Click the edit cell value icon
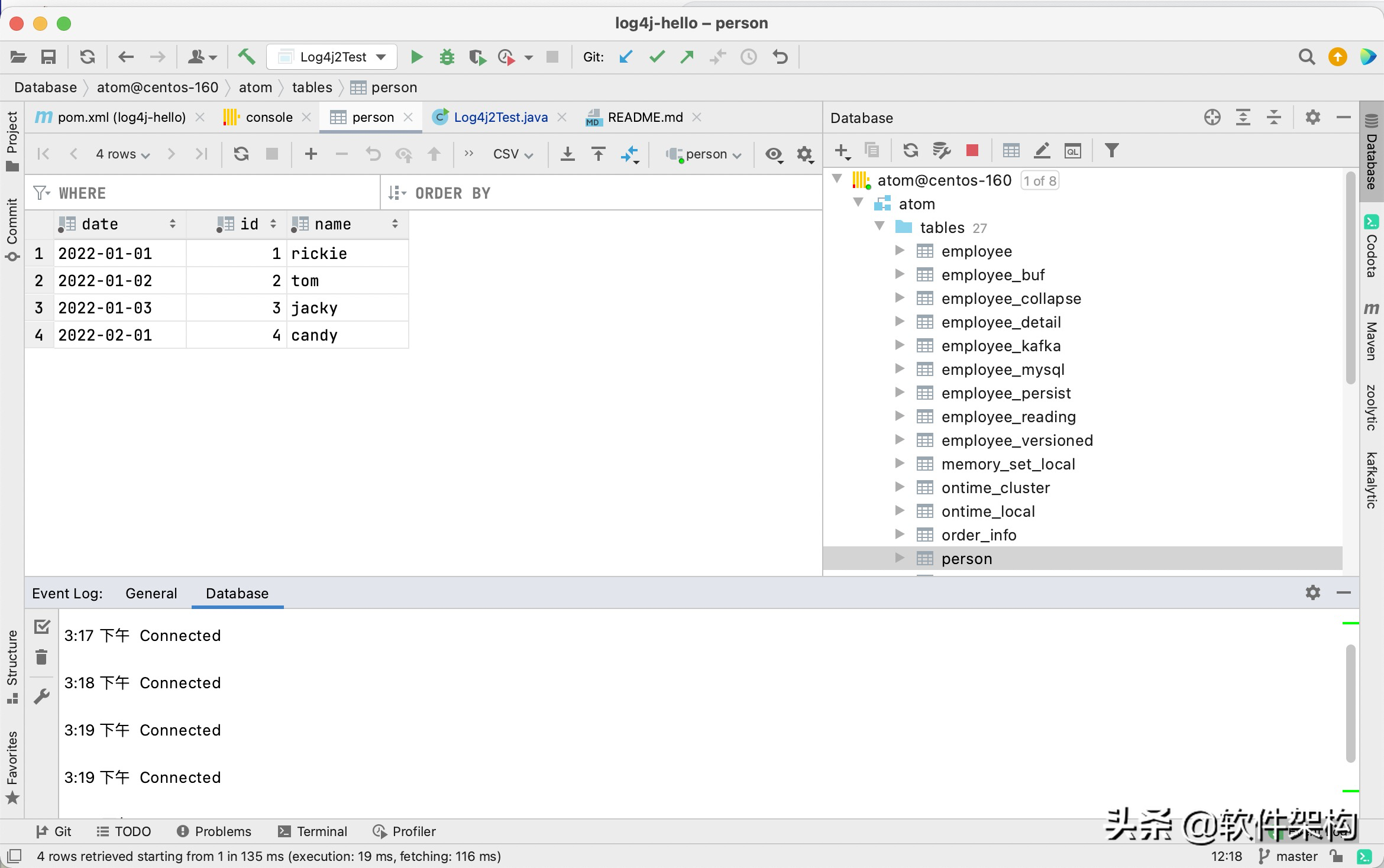 pyautogui.click(x=1041, y=152)
